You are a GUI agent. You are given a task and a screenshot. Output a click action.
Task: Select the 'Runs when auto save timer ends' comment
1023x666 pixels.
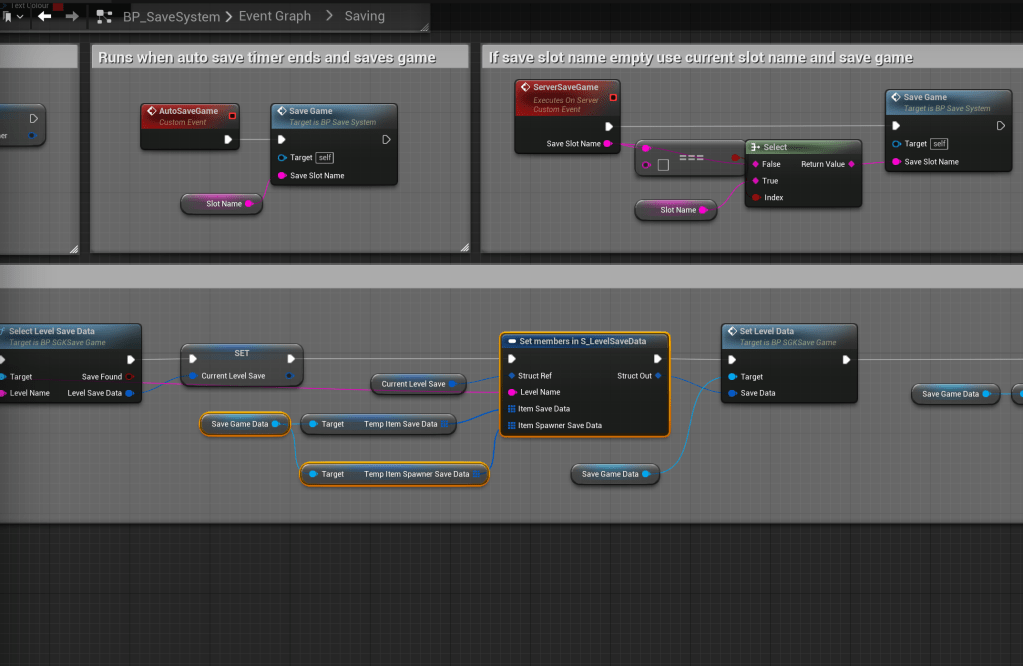(267, 58)
